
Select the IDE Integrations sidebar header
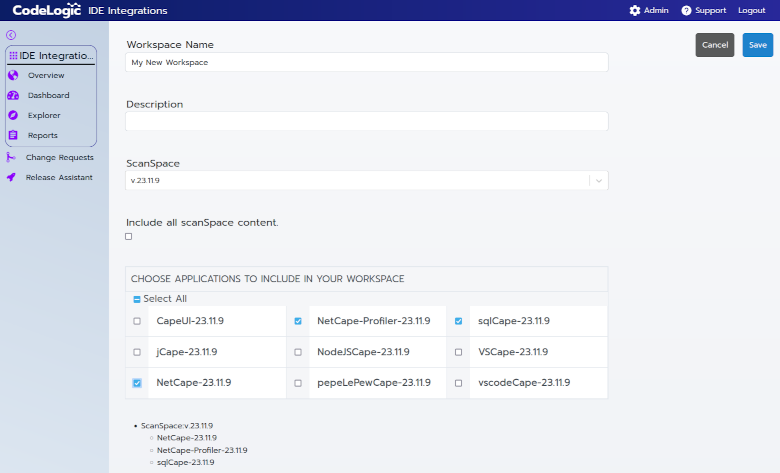coord(51,56)
